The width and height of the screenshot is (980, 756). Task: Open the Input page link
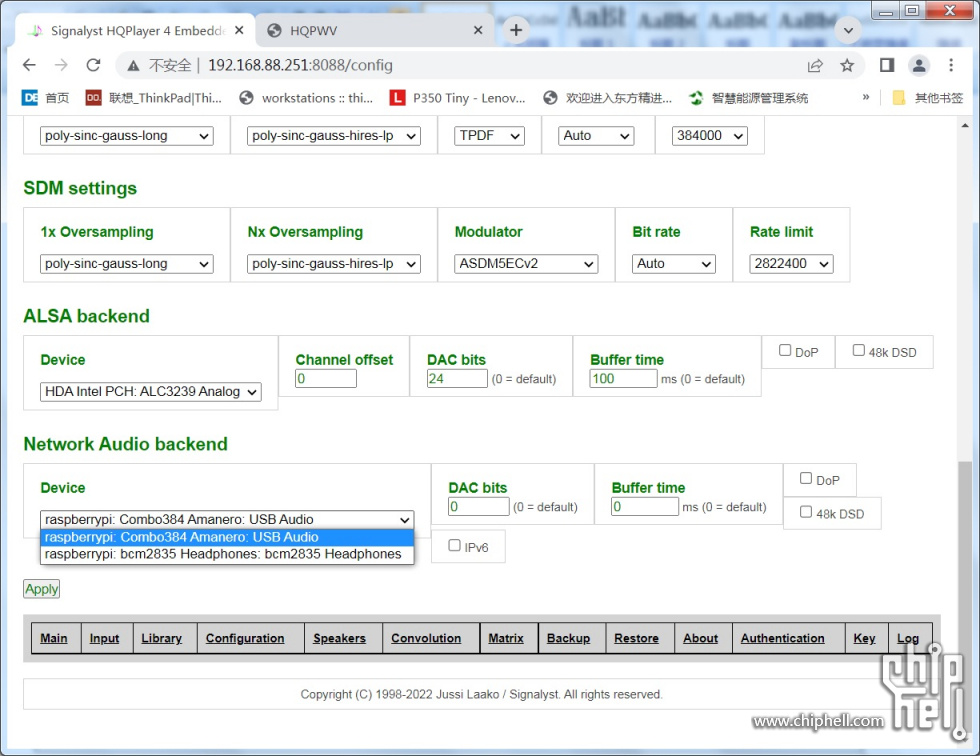(x=104, y=638)
